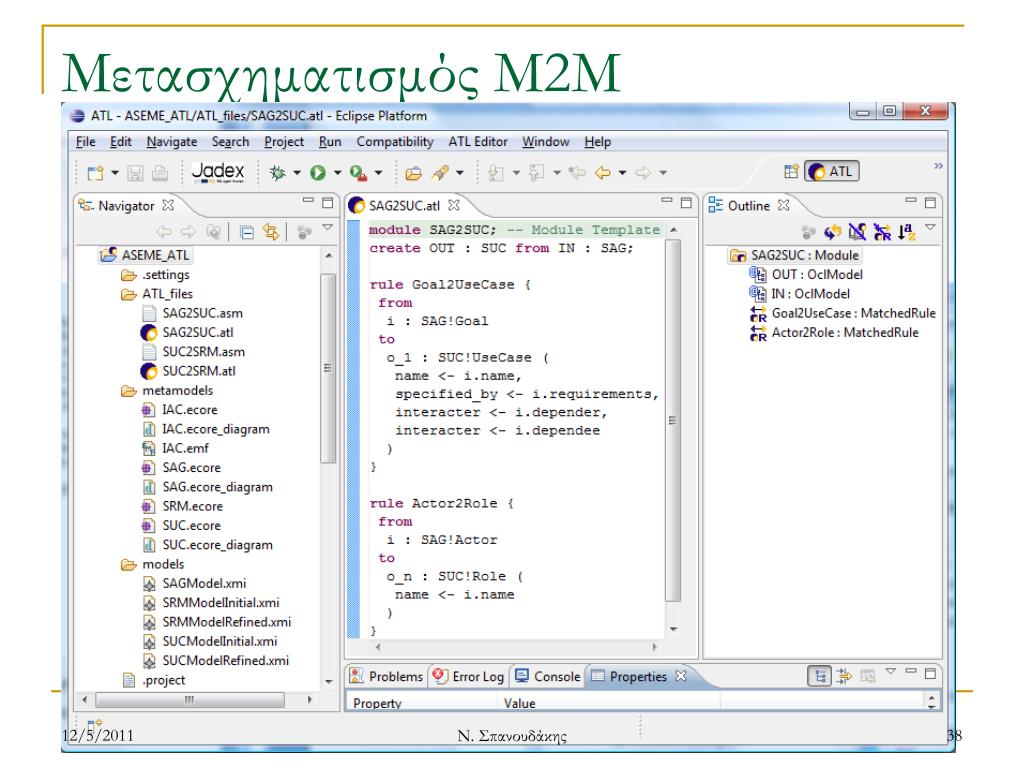1024x768 pixels.
Task: Click the yellow Back arrow in the main toolbar
Action: click(603, 173)
